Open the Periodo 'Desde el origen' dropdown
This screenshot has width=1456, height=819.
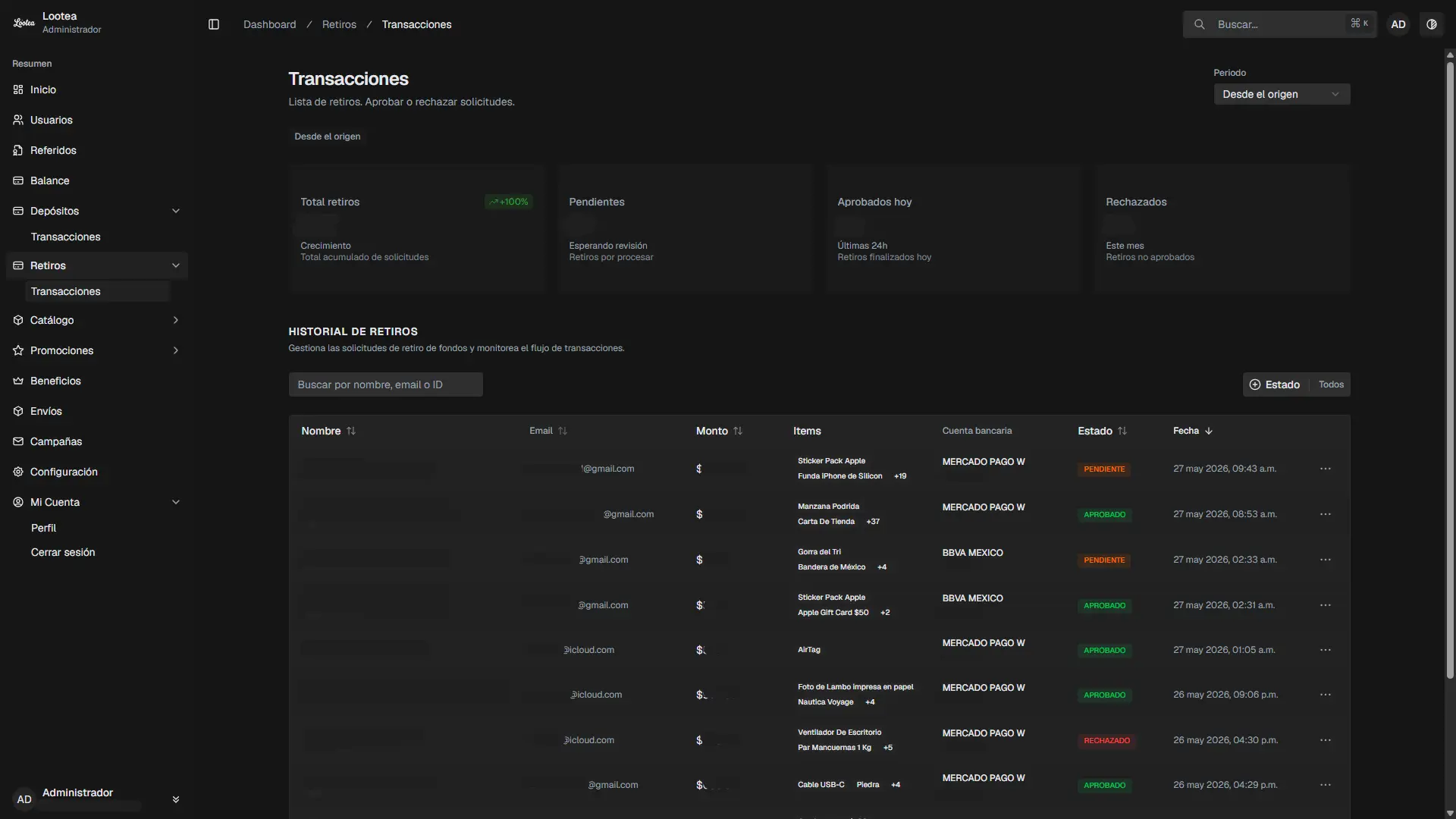(1282, 94)
